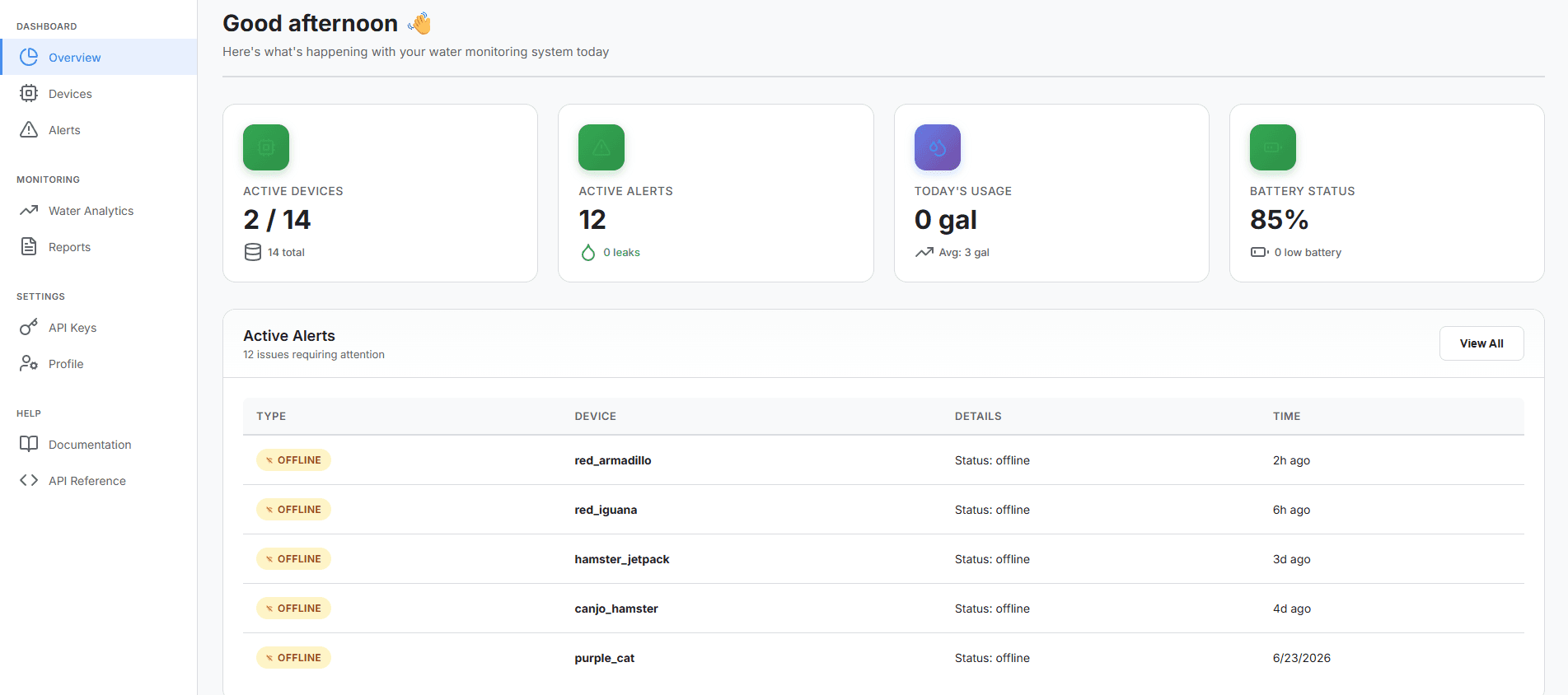
Task: Click the '85%' battery status value
Action: click(1280, 220)
